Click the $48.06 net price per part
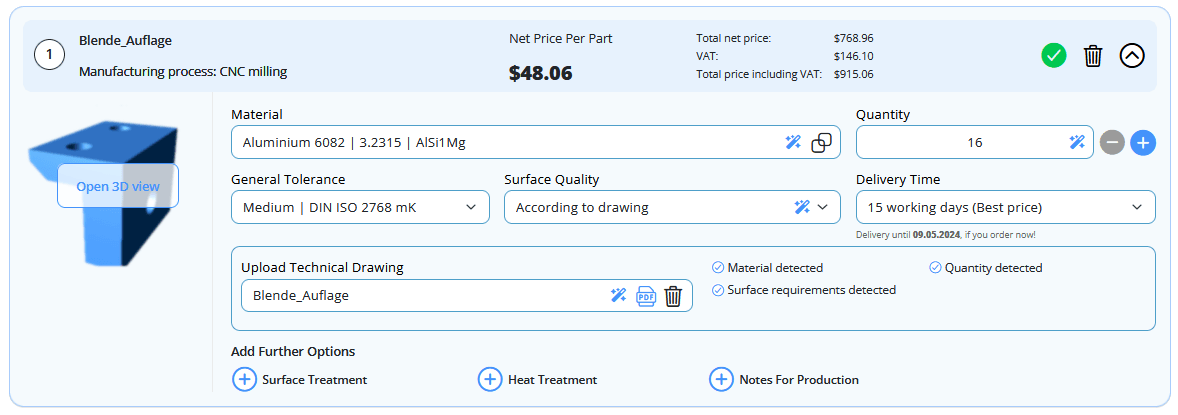The image size is (1178, 415). (540, 72)
